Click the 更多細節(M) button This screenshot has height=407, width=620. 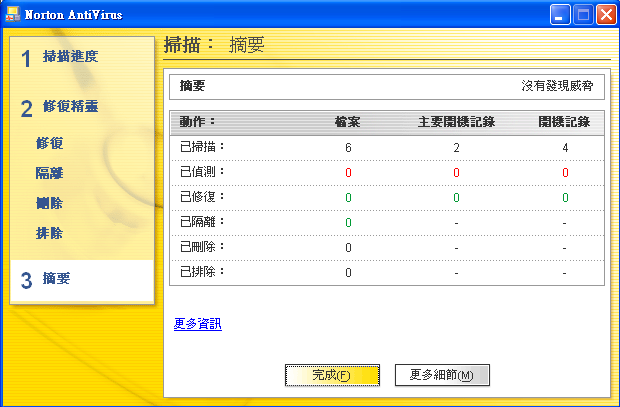(x=442, y=375)
